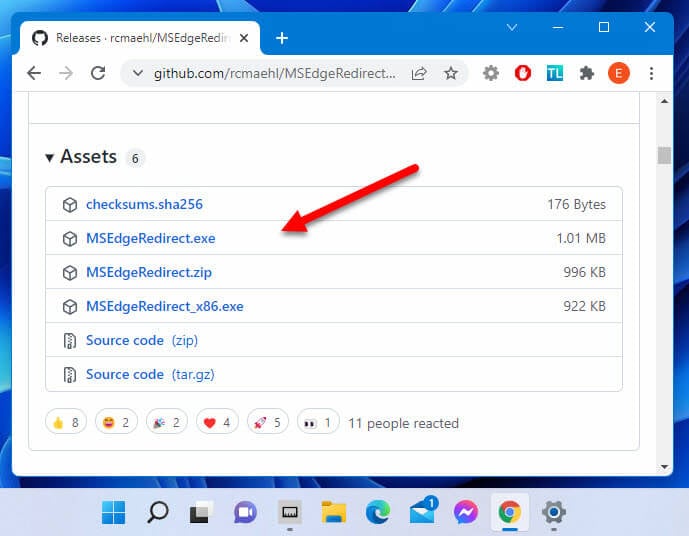This screenshot has height=536, width=689.
Task: Select the Releases rcmaehl/MSEdgeRedirect tab
Action: point(140,38)
